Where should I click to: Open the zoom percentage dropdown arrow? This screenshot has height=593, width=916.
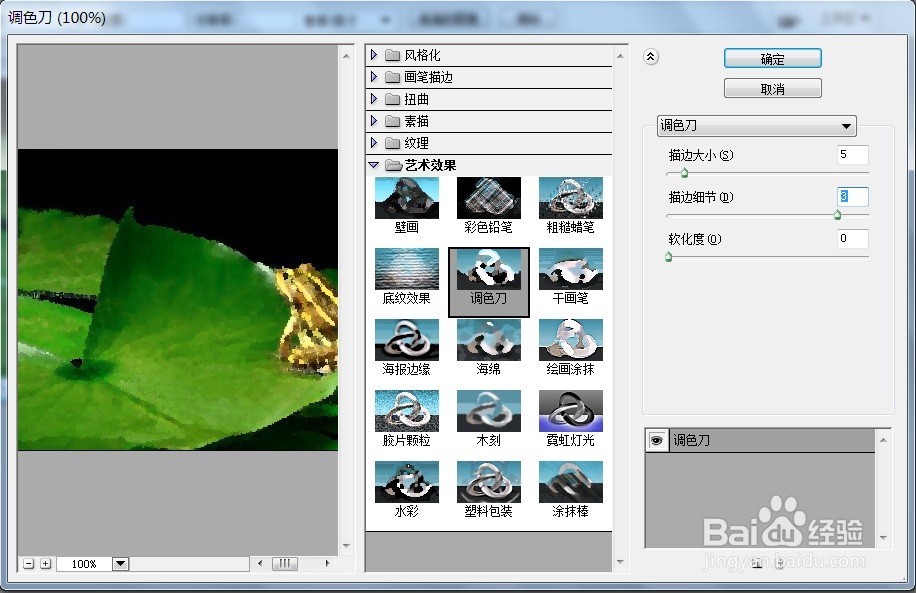pyautogui.click(x=120, y=564)
